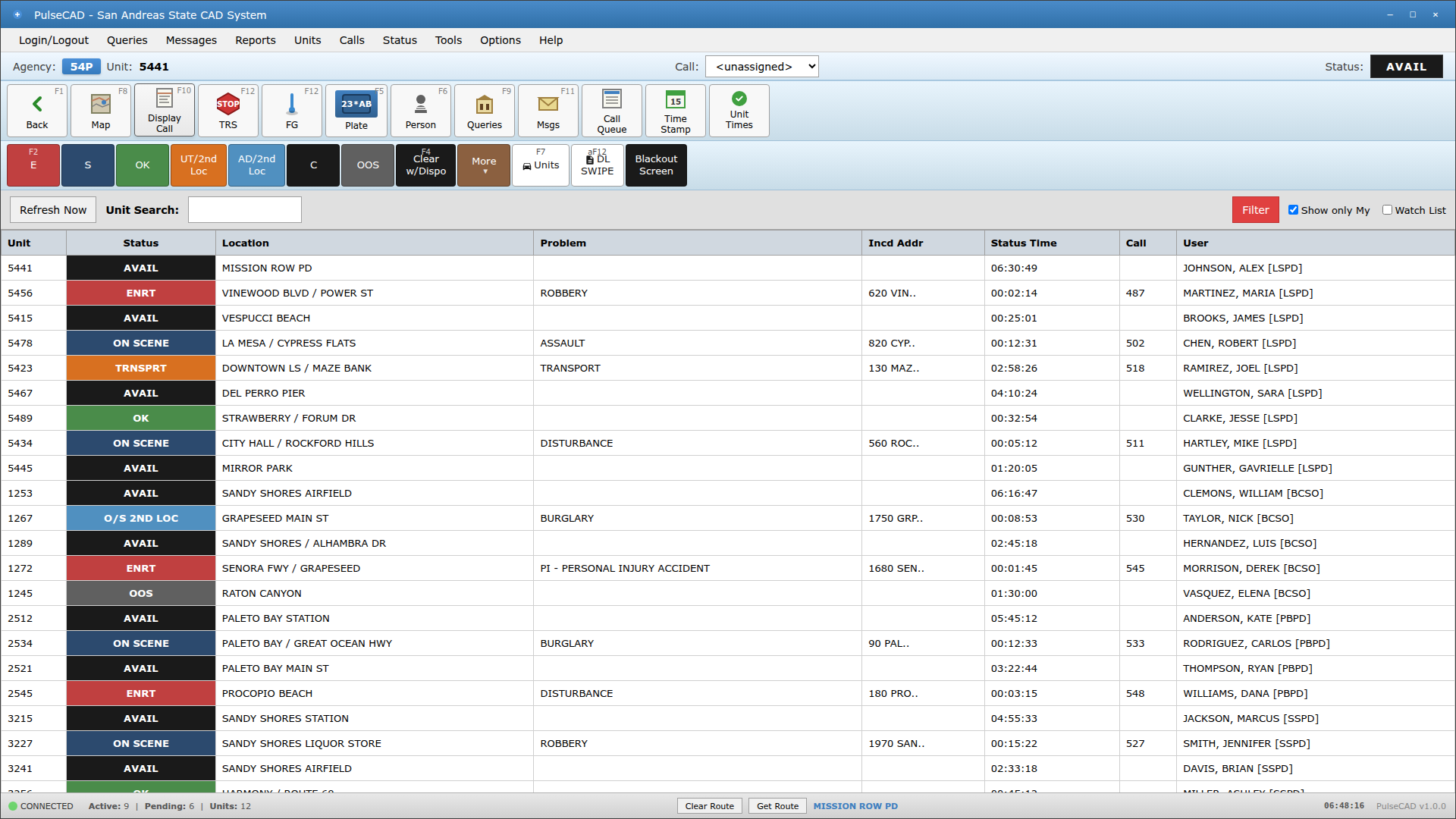Open Unit Times
The width and height of the screenshot is (1456, 819).
pyautogui.click(x=739, y=110)
